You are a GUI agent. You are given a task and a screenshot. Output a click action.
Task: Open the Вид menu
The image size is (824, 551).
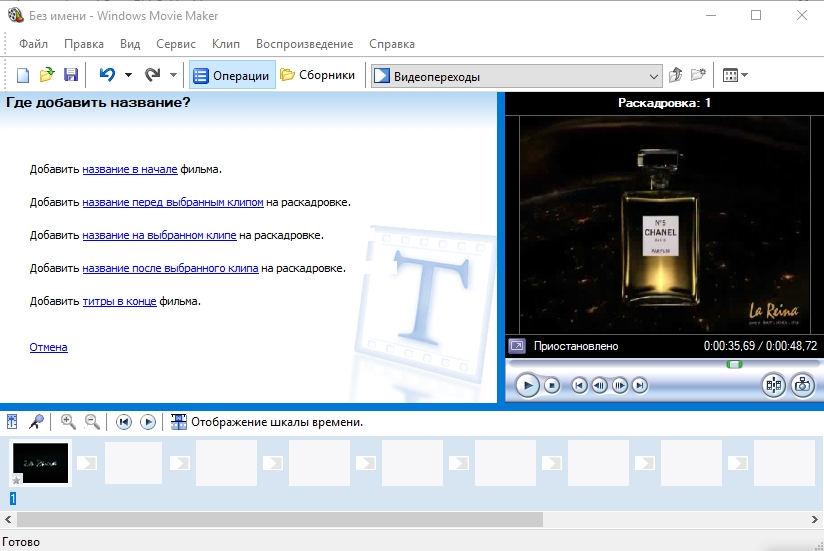tap(130, 44)
